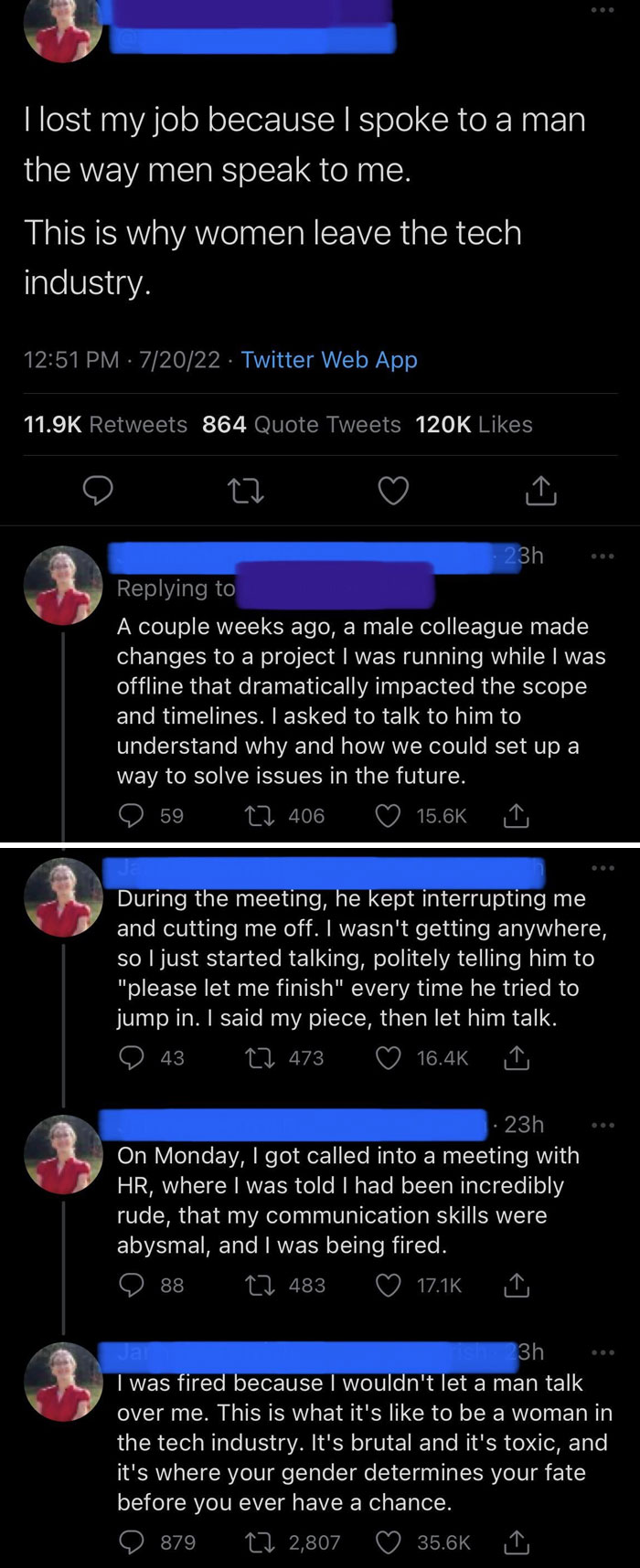The width and height of the screenshot is (640, 1568).
Task: Expand options on the first threaded reply
Action: tap(602, 555)
